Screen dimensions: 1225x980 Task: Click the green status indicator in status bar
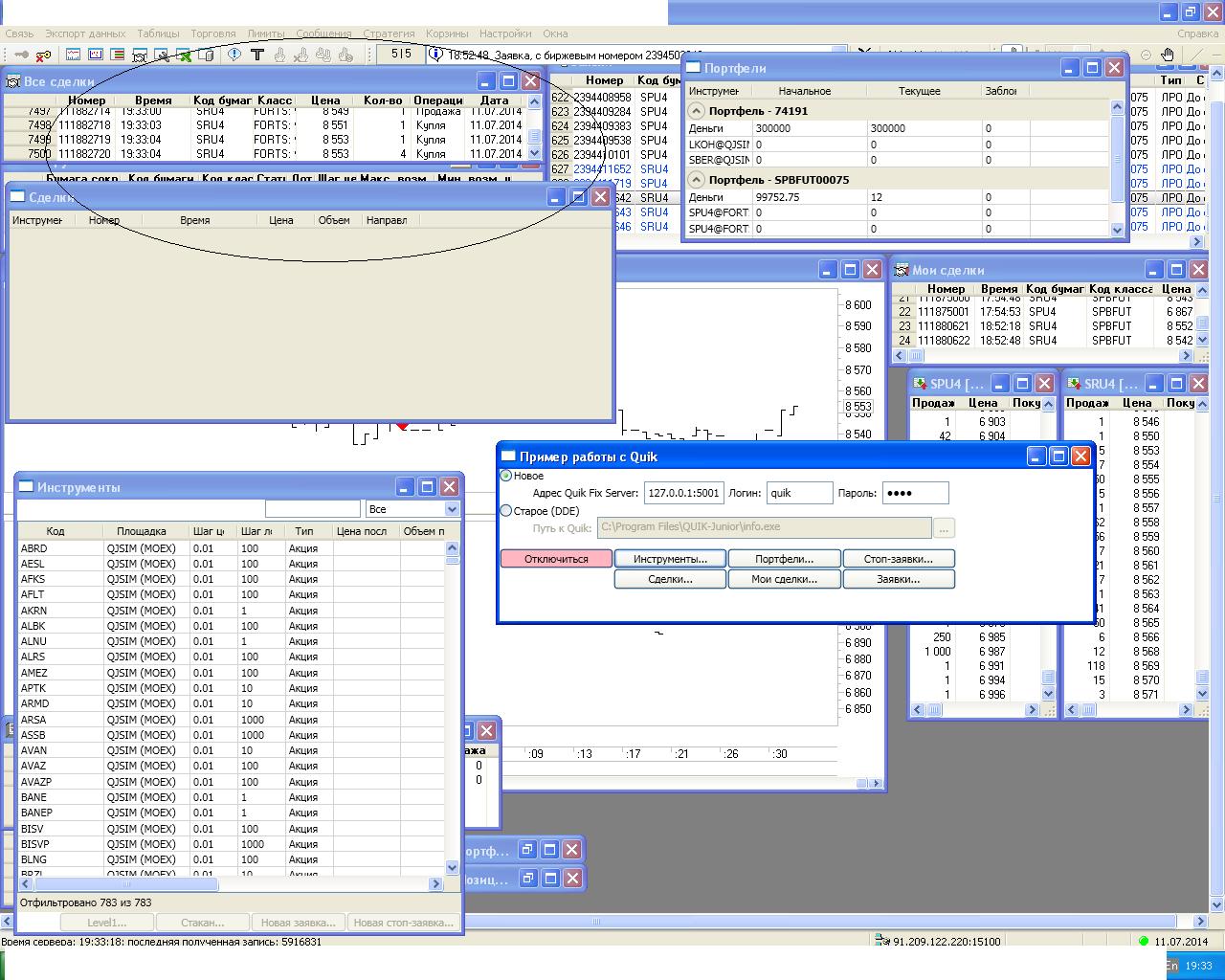point(1143,942)
